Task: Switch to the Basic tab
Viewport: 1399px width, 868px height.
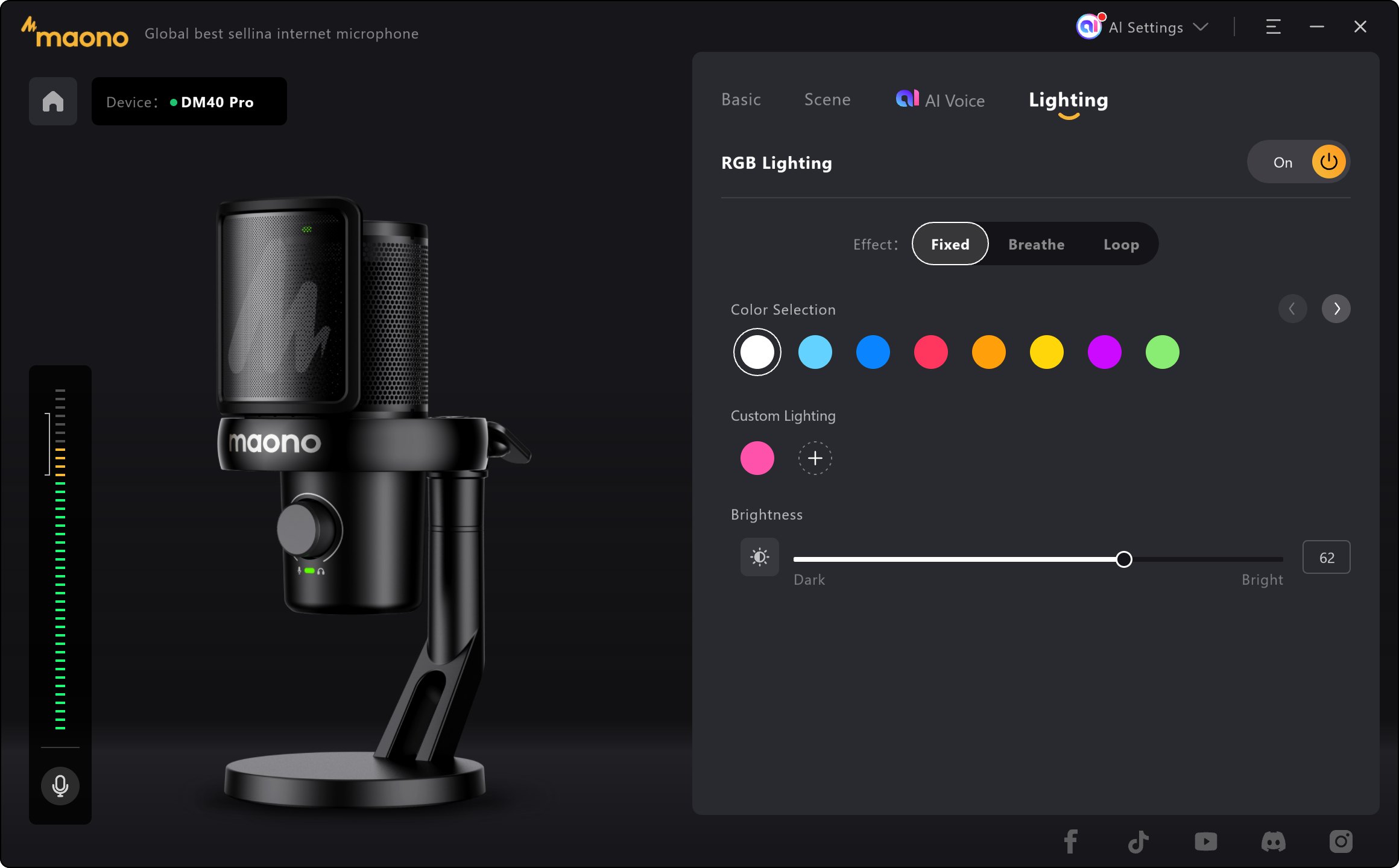Action: click(741, 99)
